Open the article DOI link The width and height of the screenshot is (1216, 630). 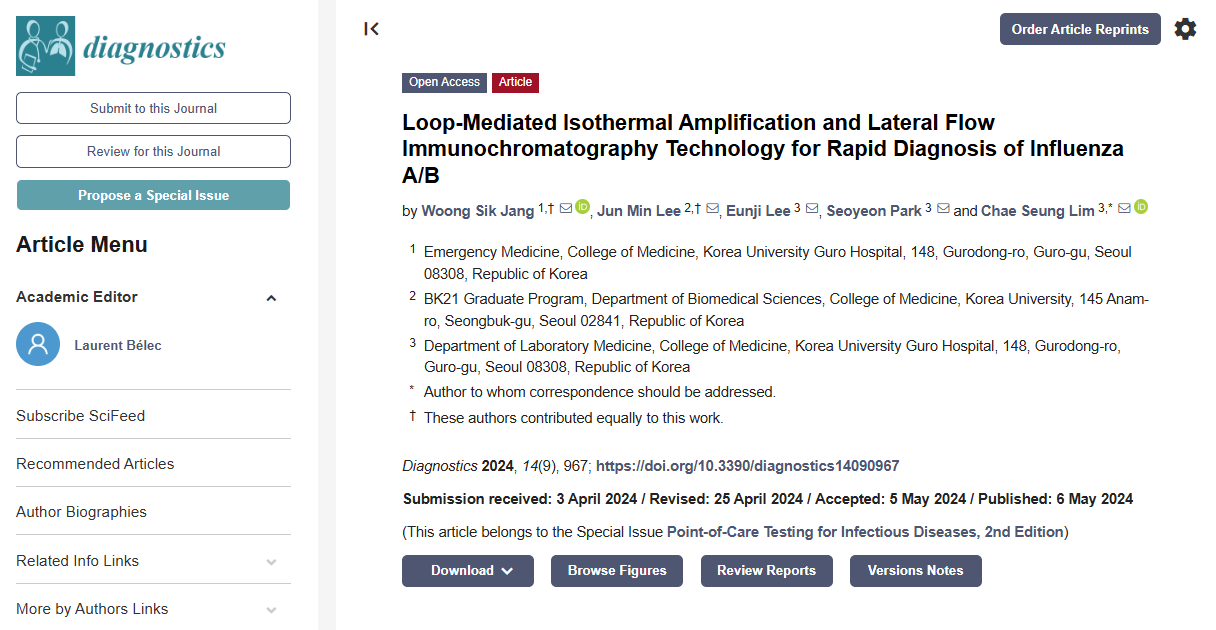click(747, 466)
